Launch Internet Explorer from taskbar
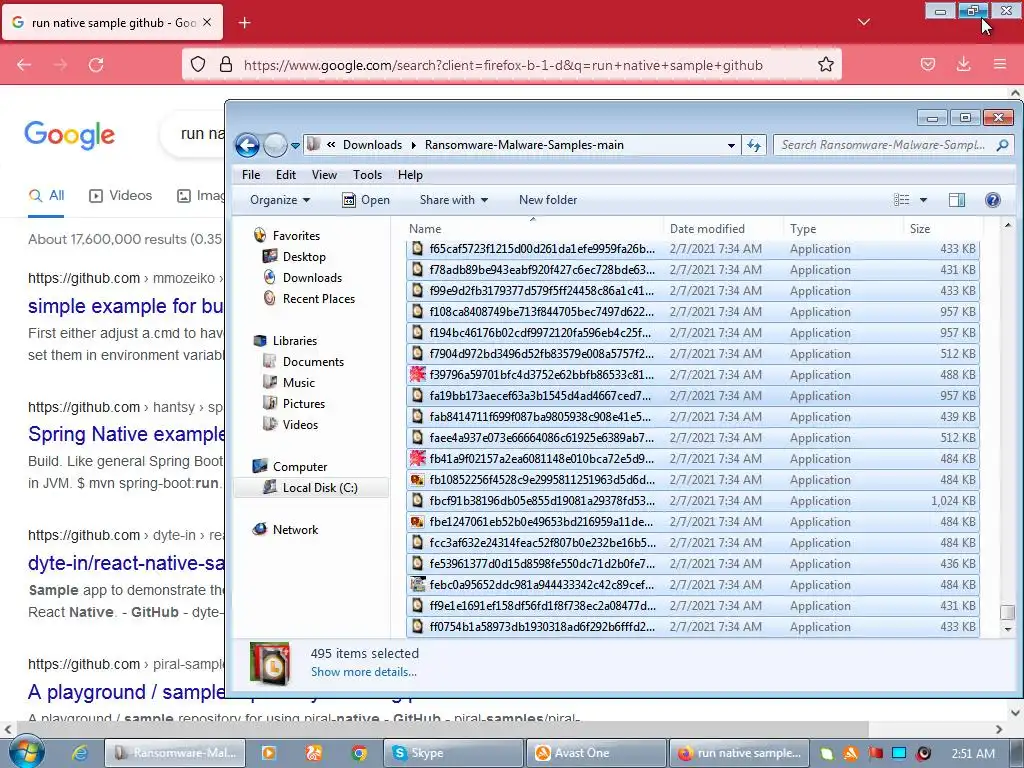Image resolution: width=1024 pixels, height=768 pixels. 80,753
